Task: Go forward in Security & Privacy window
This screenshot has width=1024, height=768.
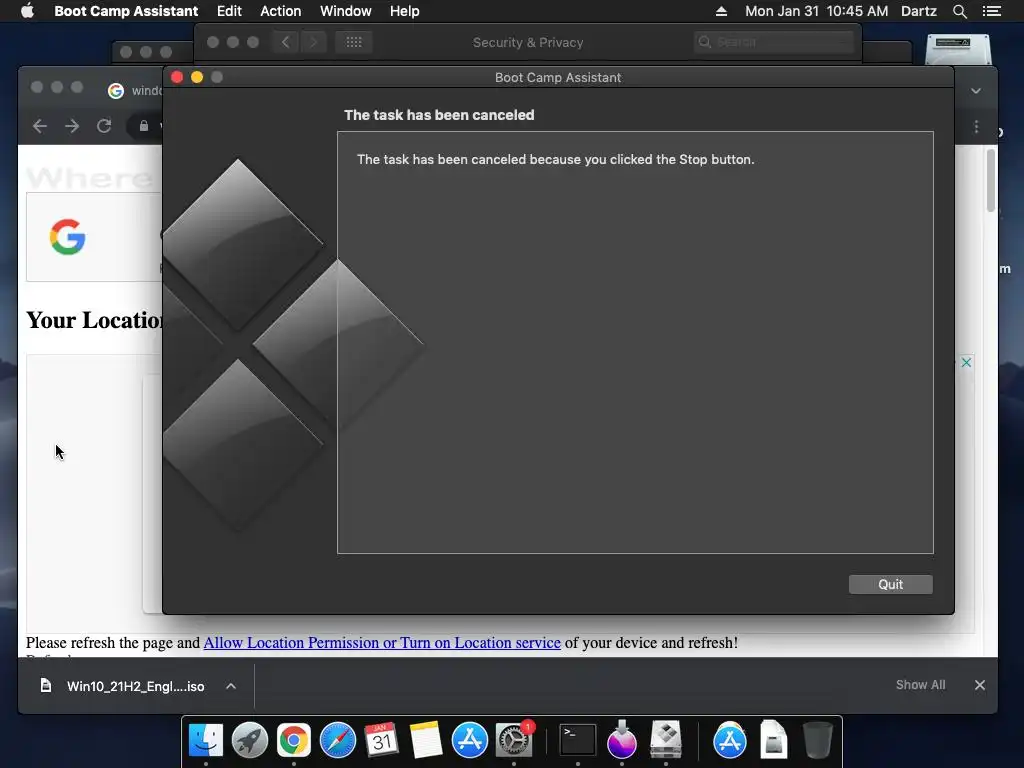Action: tap(313, 42)
